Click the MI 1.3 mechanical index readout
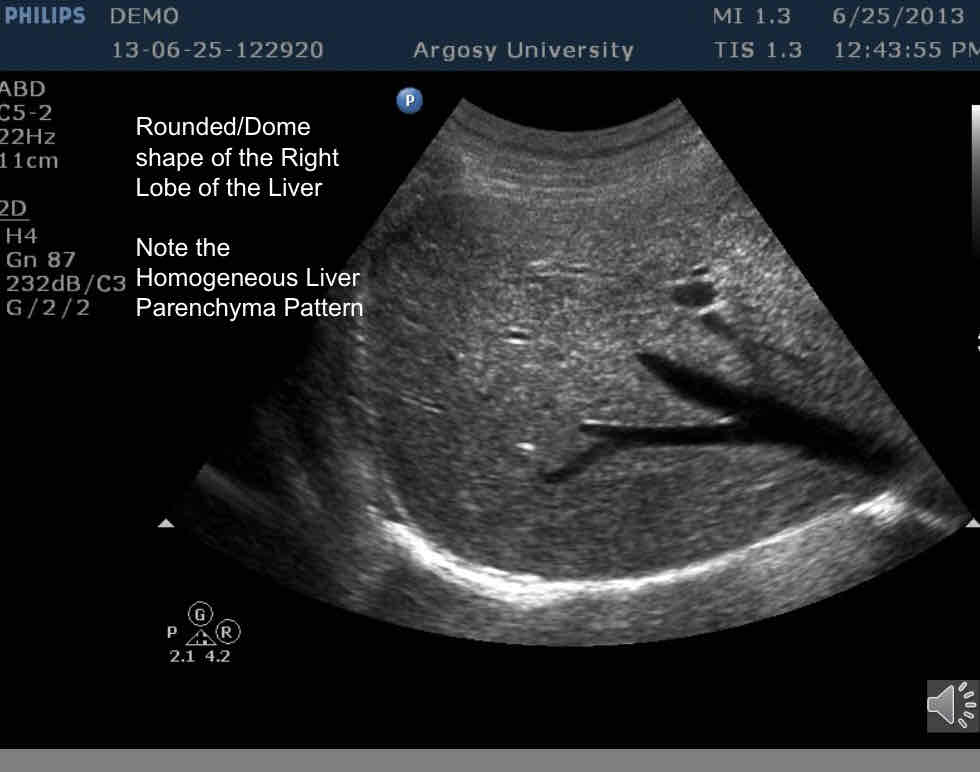 [751, 16]
